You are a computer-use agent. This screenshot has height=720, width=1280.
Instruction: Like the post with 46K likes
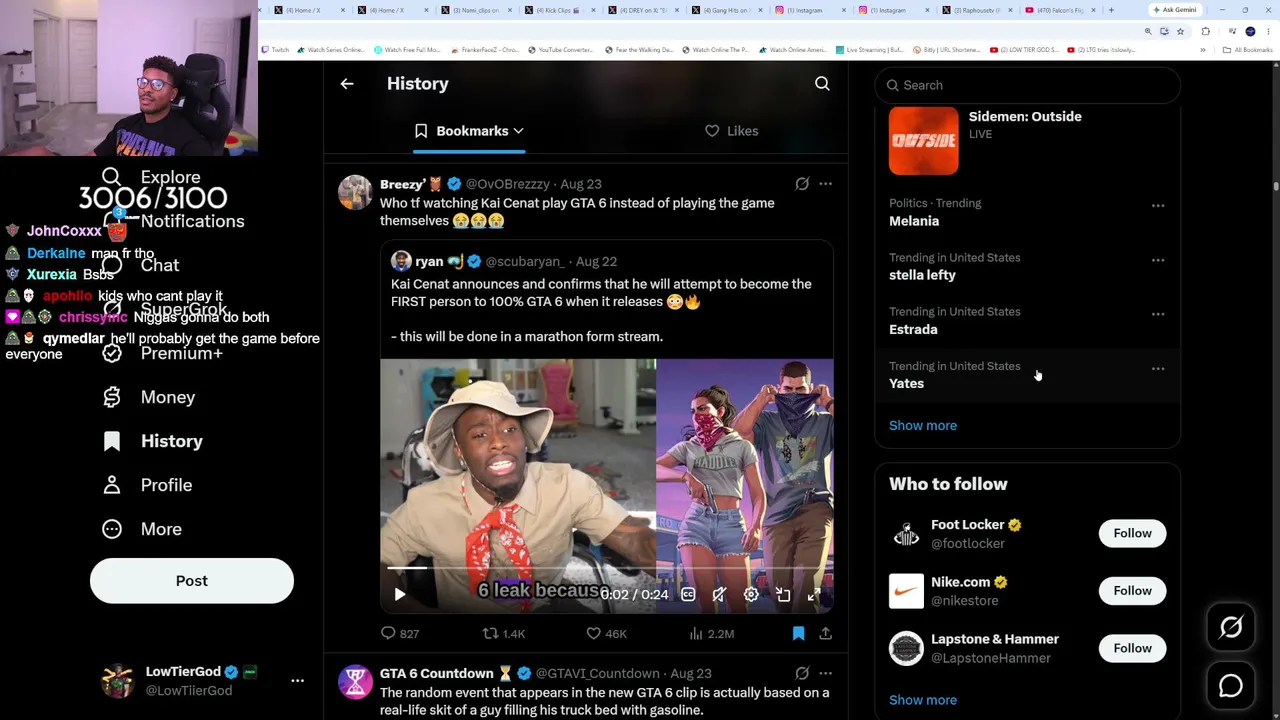click(x=607, y=633)
